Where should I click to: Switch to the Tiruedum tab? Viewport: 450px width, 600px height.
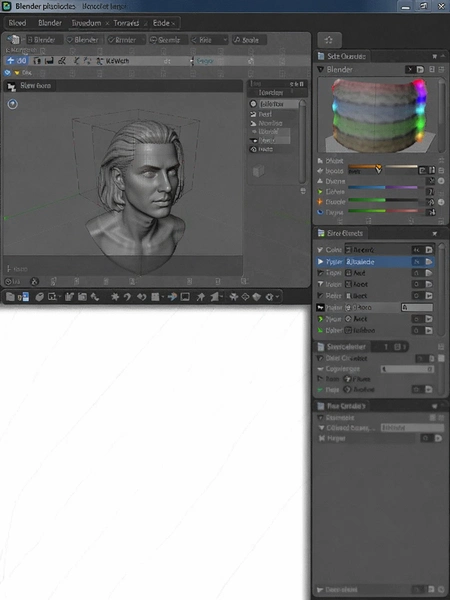(x=86, y=23)
